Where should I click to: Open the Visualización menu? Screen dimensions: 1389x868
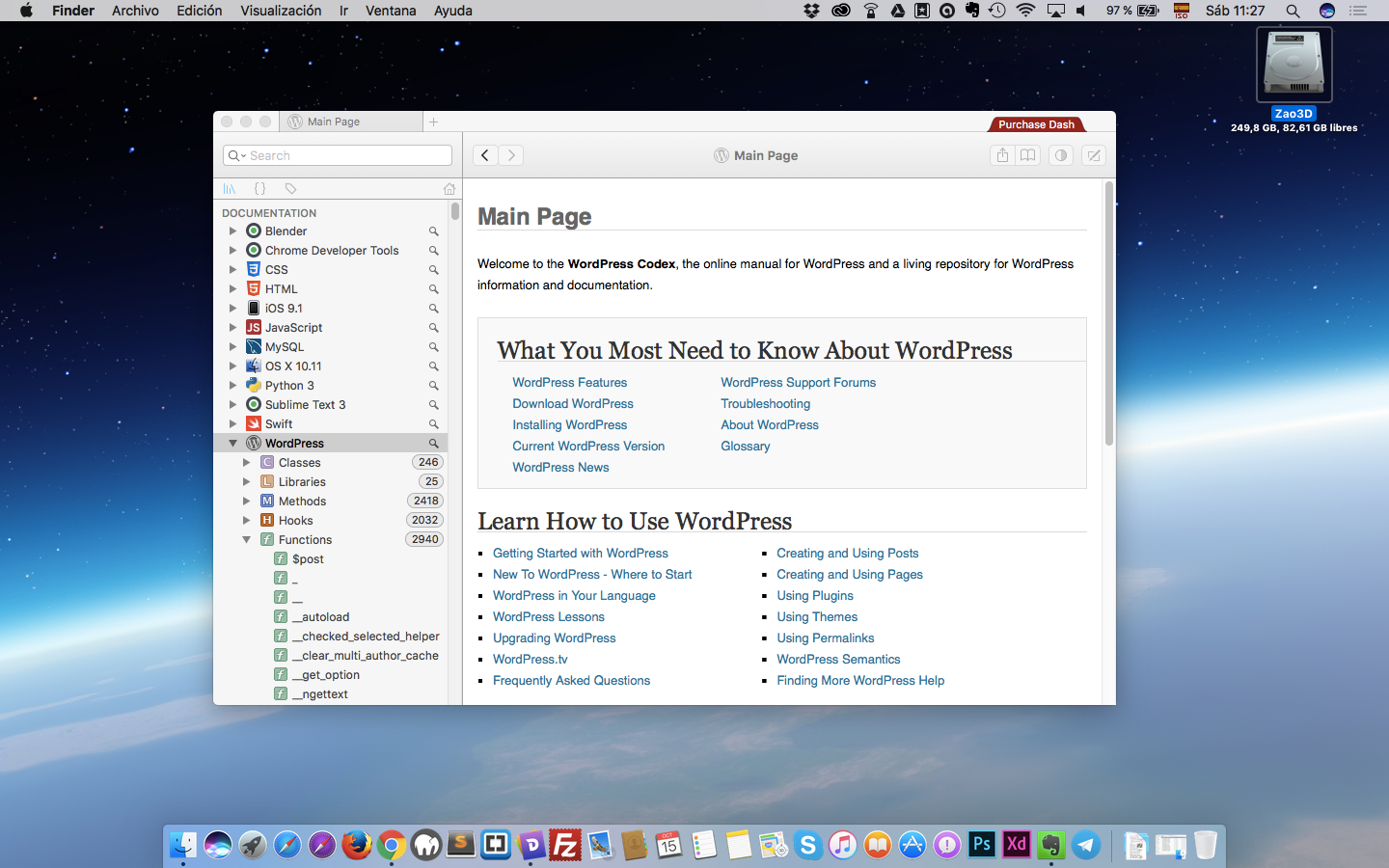pyautogui.click(x=281, y=11)
